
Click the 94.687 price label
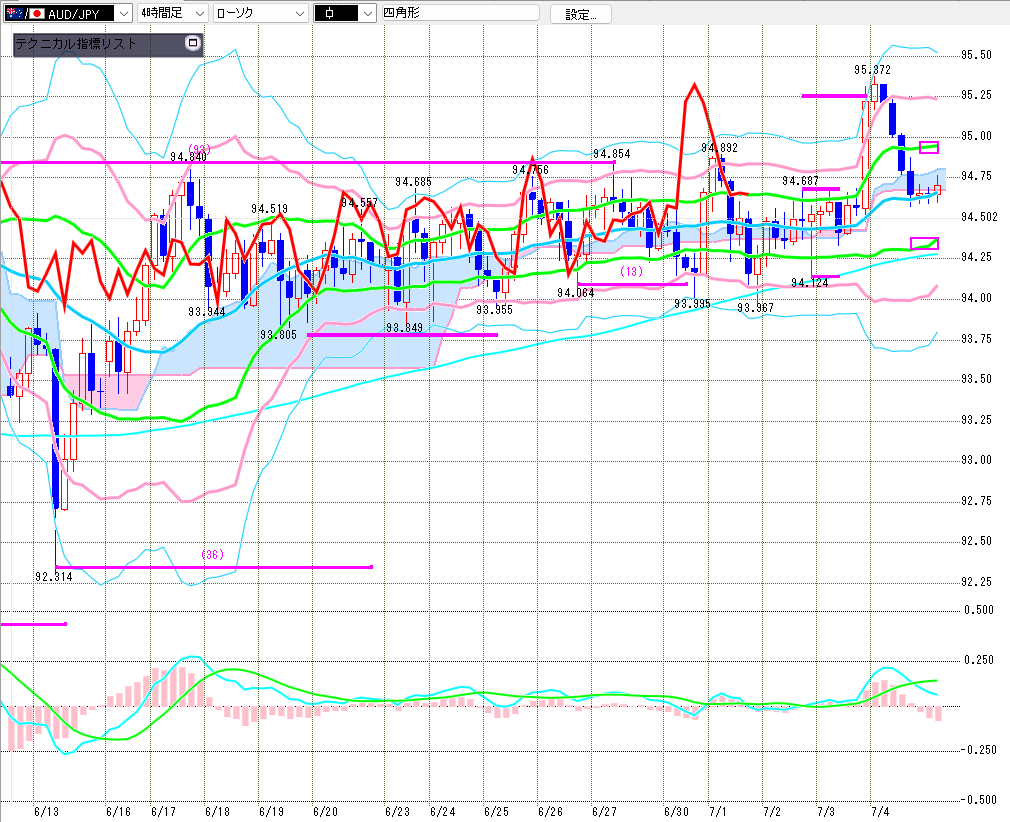(x=800, y=181)
